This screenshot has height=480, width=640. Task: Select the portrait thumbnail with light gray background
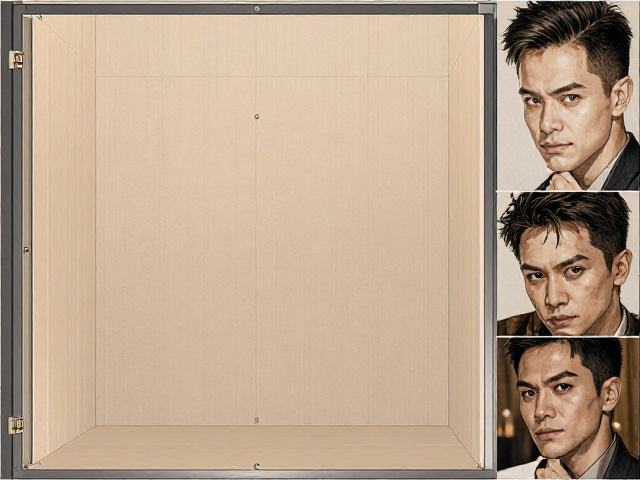[x=568, y=96]
